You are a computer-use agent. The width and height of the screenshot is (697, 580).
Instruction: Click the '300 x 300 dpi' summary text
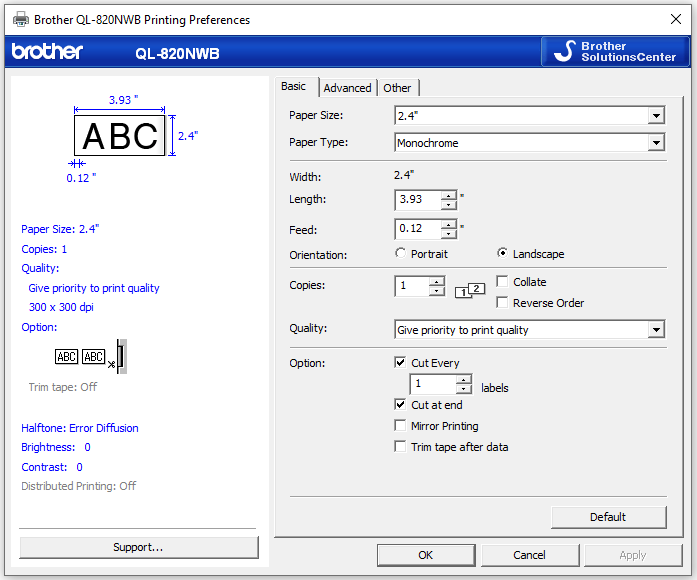[x=61, y=307]
